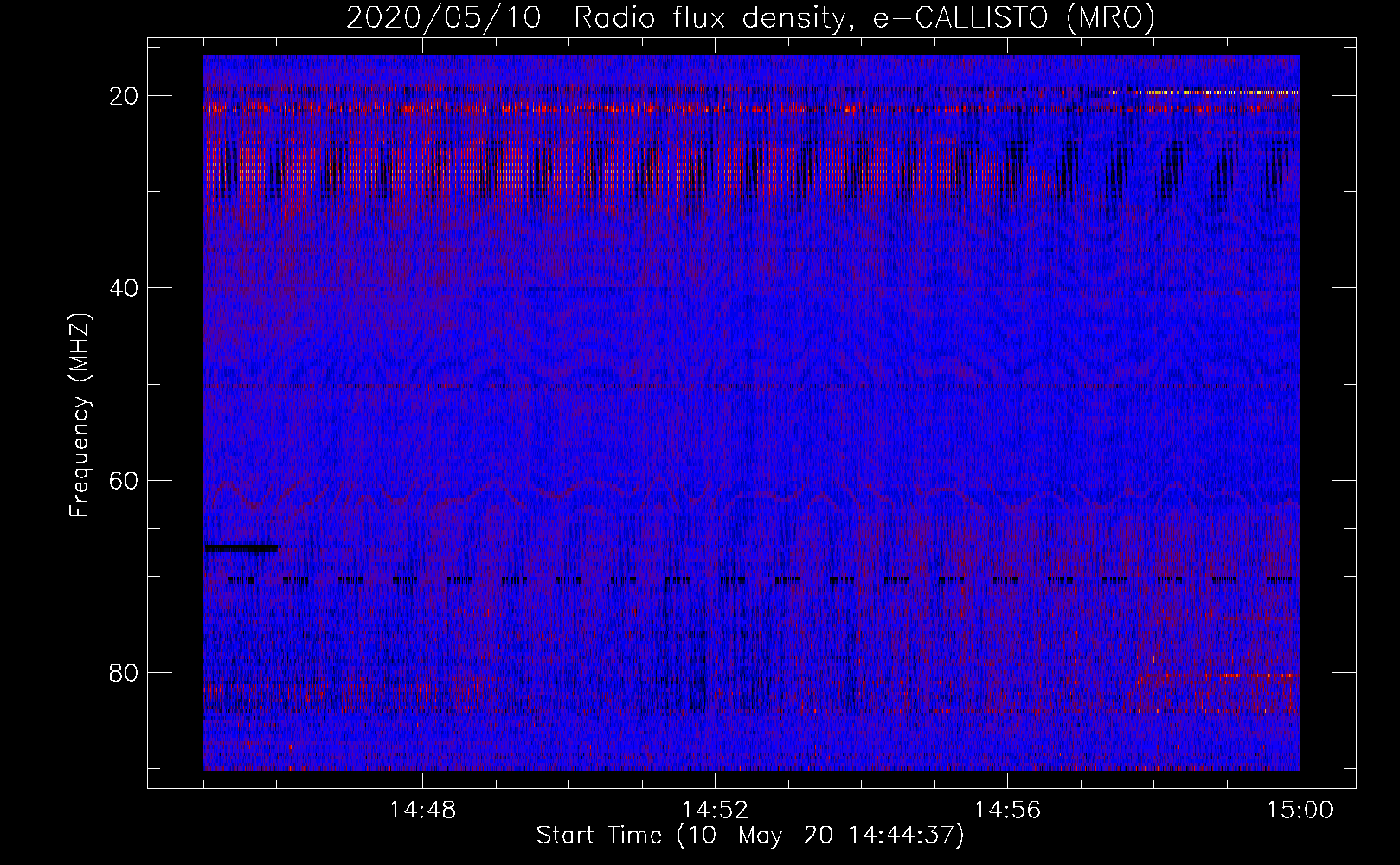Click the 14:48 time tick label
This screenshot has width=1400, height=865.
(x=422, y=811)
